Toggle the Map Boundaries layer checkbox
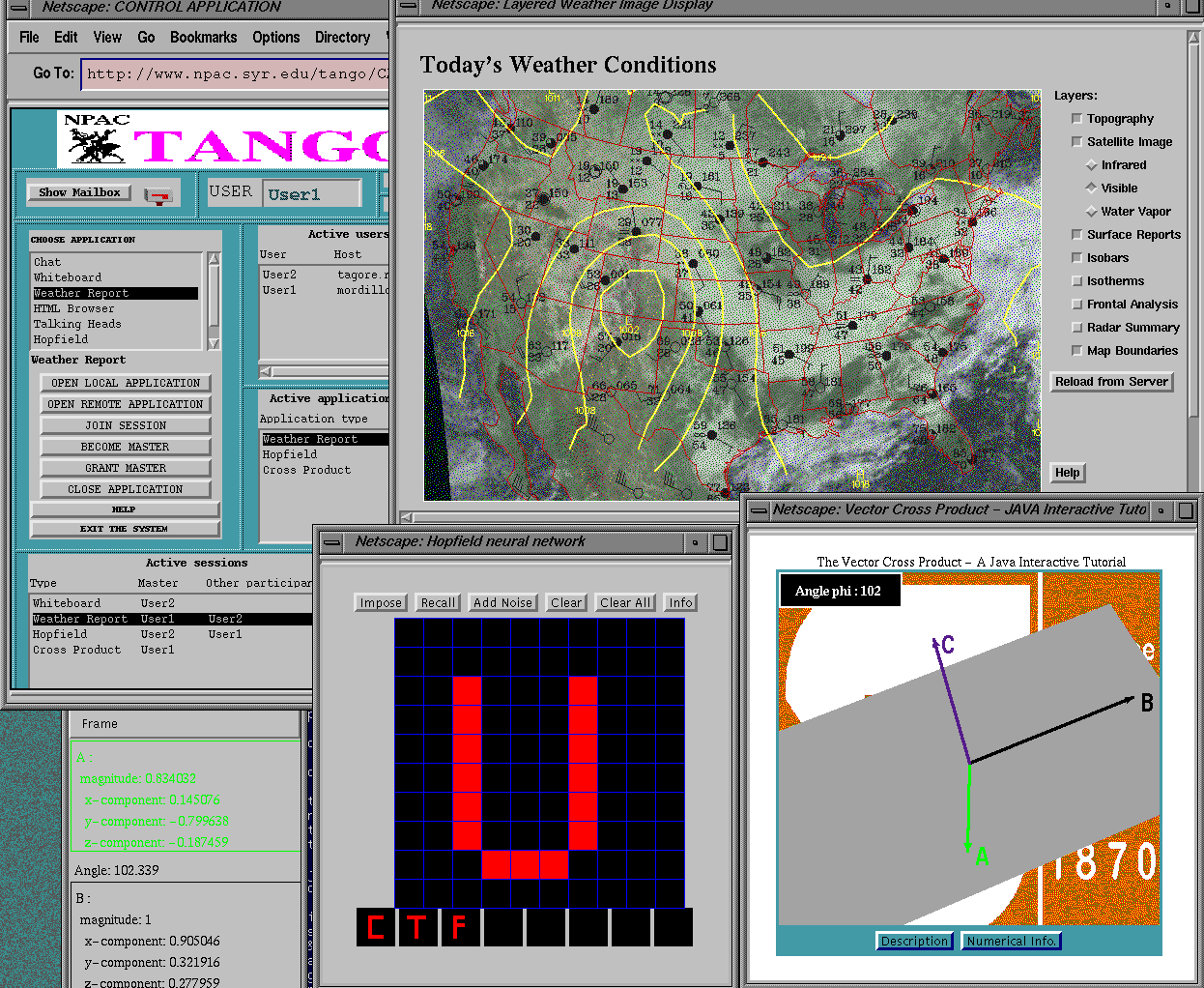The width and height of the screenshot is (1204, 988). coord(1076,351)
